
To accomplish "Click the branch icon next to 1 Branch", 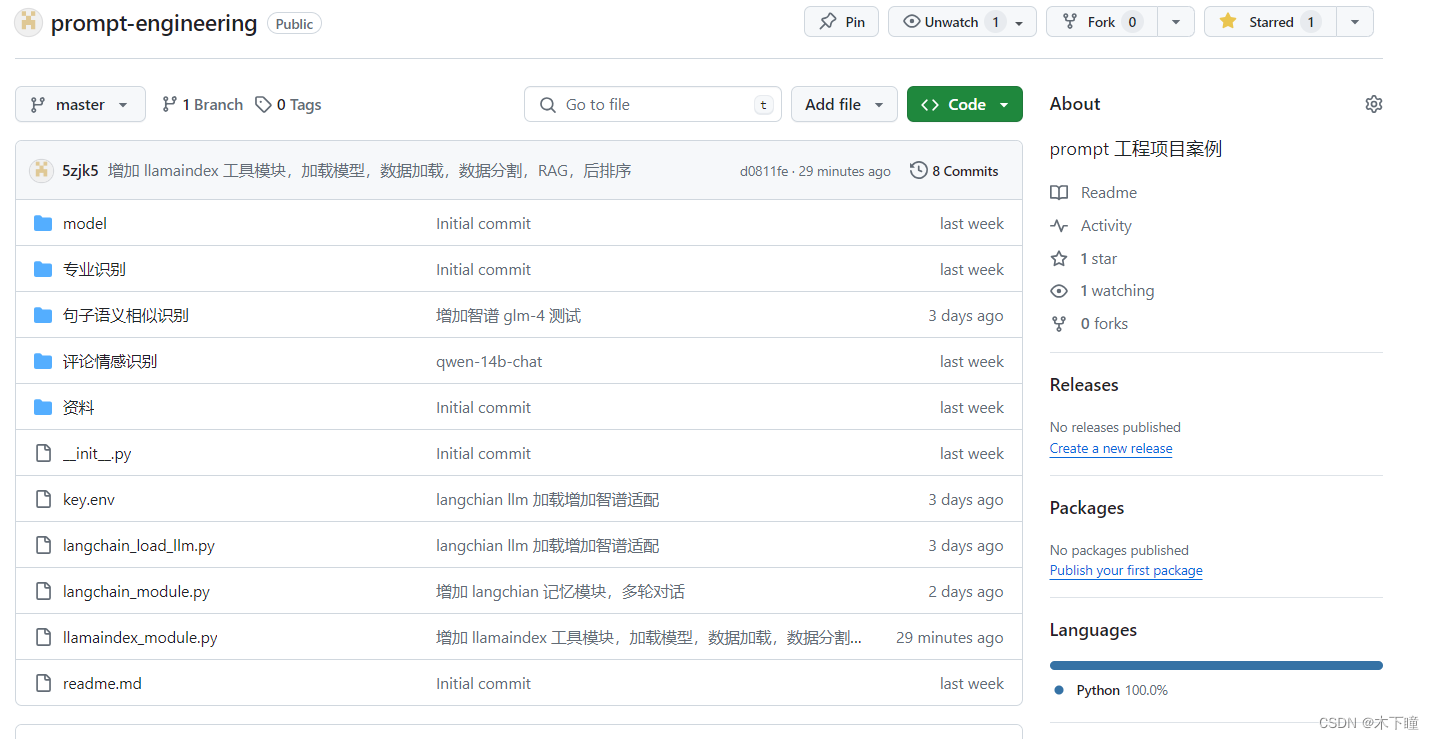I will (169, 104).
